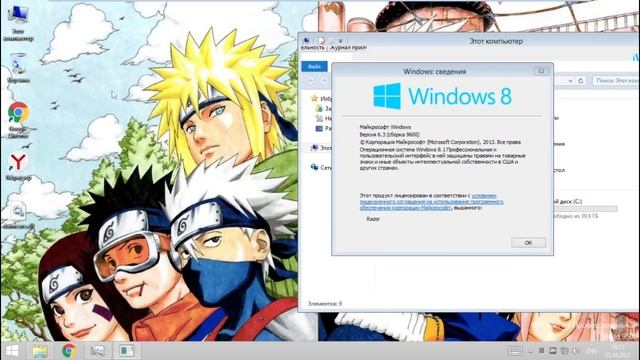Open the touch keyboard from the taskbar
This screenshot has height=360, width=640.
(x=515, y=351)
